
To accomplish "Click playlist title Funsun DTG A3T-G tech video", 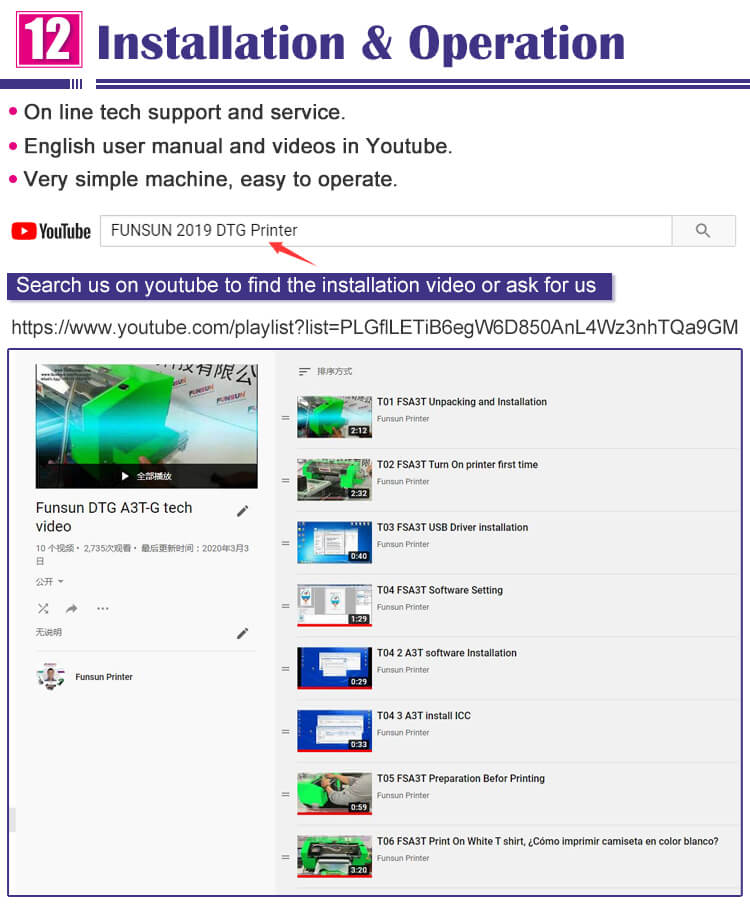I will click(114, 517).
